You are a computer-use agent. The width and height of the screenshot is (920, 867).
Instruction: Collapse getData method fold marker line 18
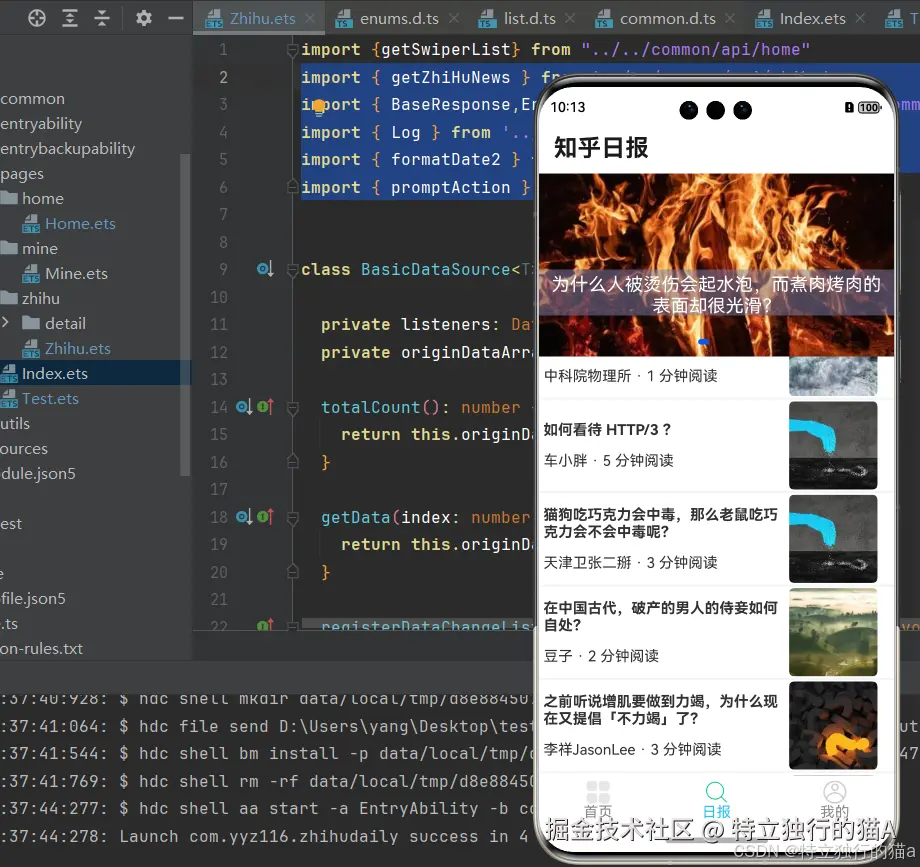292,517
